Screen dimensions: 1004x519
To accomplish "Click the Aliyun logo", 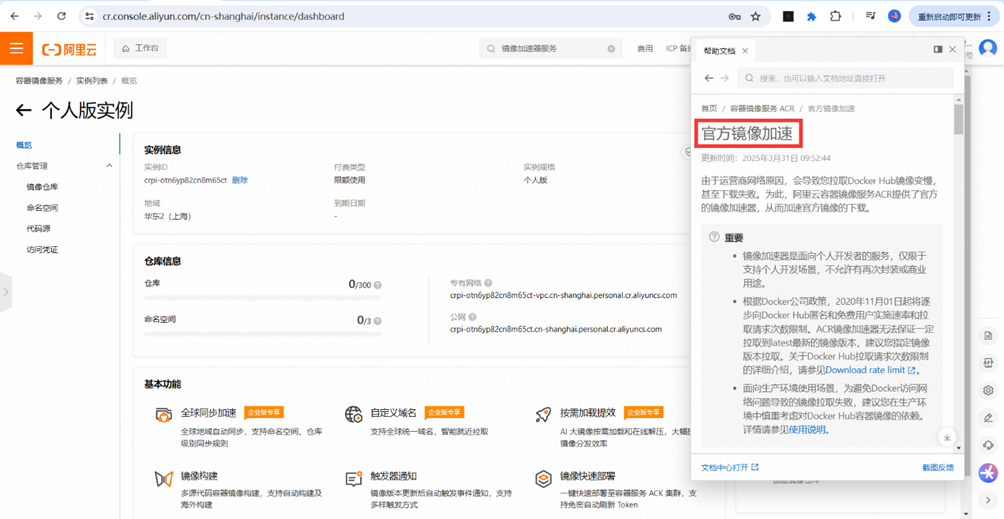I will [x=69, y=49].
